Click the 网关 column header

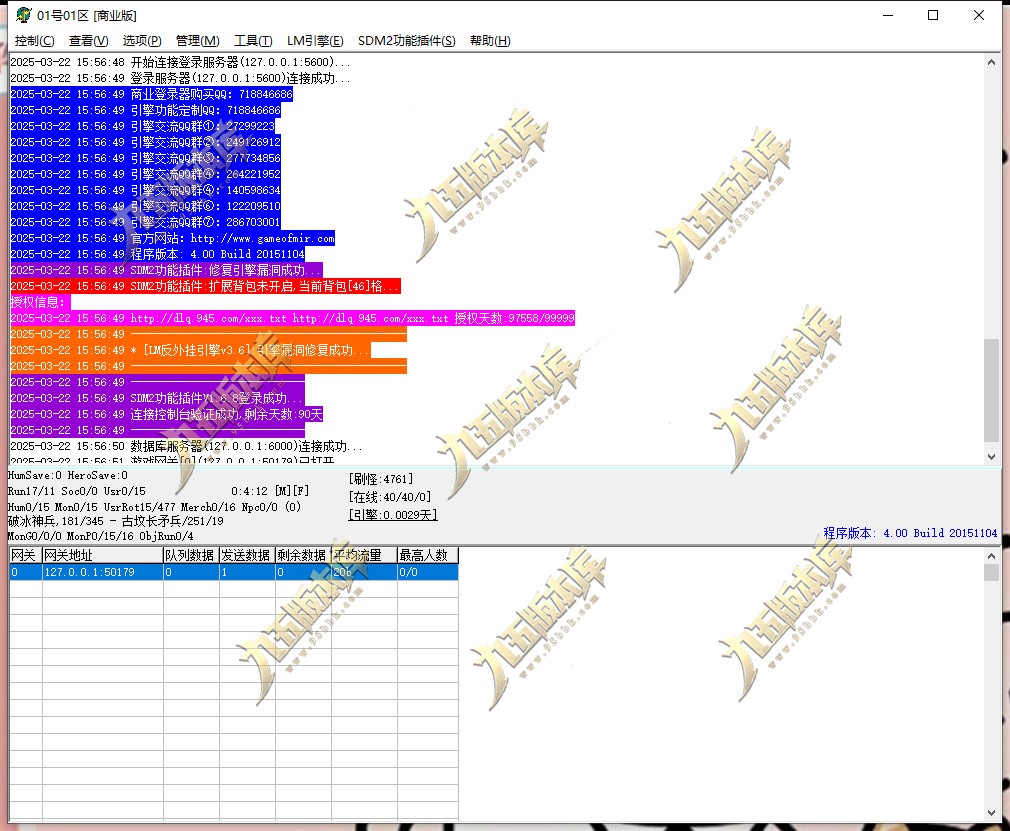tap(26, 555)
